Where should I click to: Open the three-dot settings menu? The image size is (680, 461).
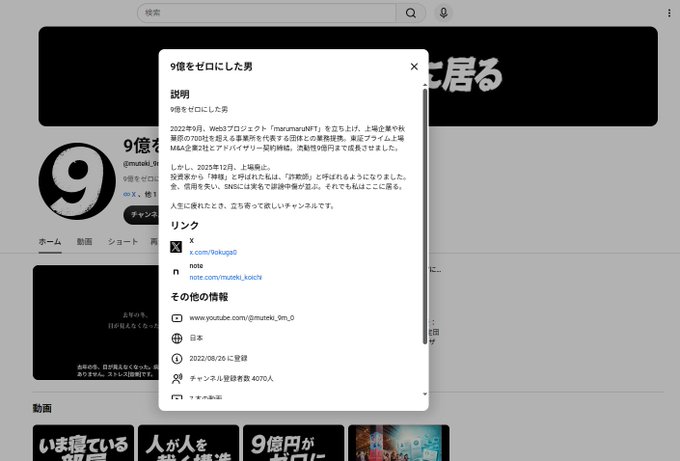point(669,13)
